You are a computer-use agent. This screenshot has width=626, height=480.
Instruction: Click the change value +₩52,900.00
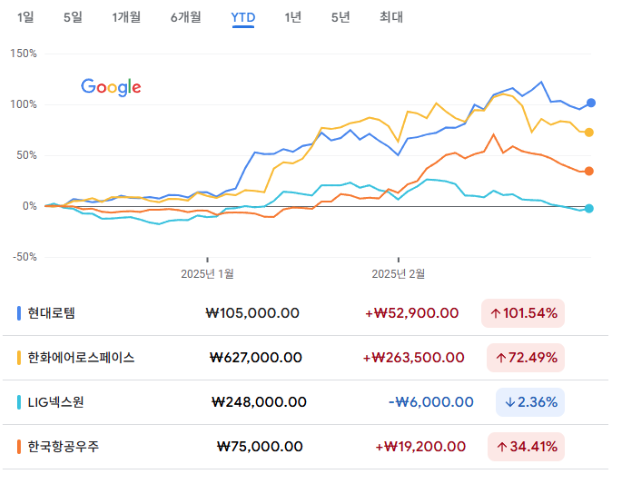pos(412,313)
